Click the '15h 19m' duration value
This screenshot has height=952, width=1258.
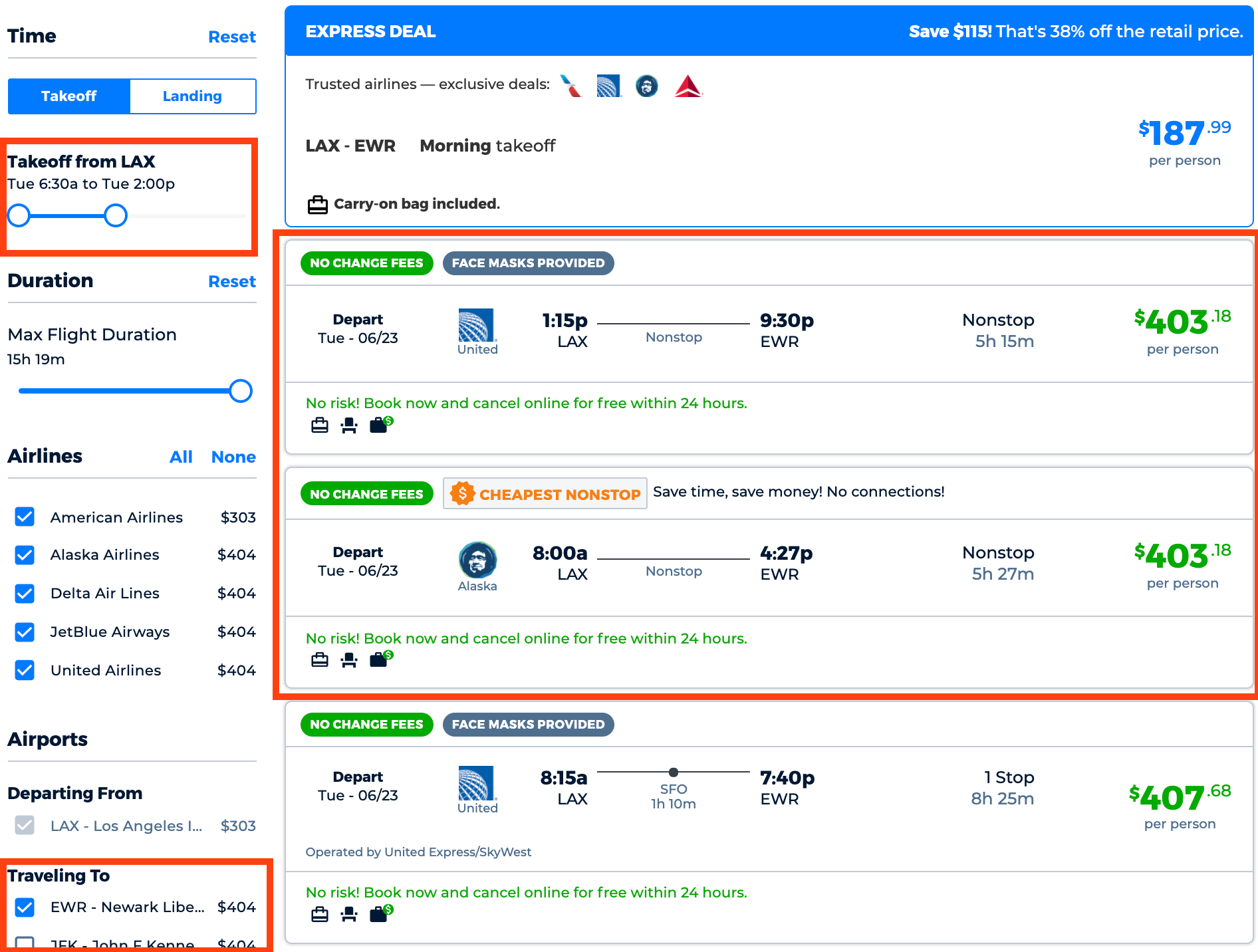36,359
